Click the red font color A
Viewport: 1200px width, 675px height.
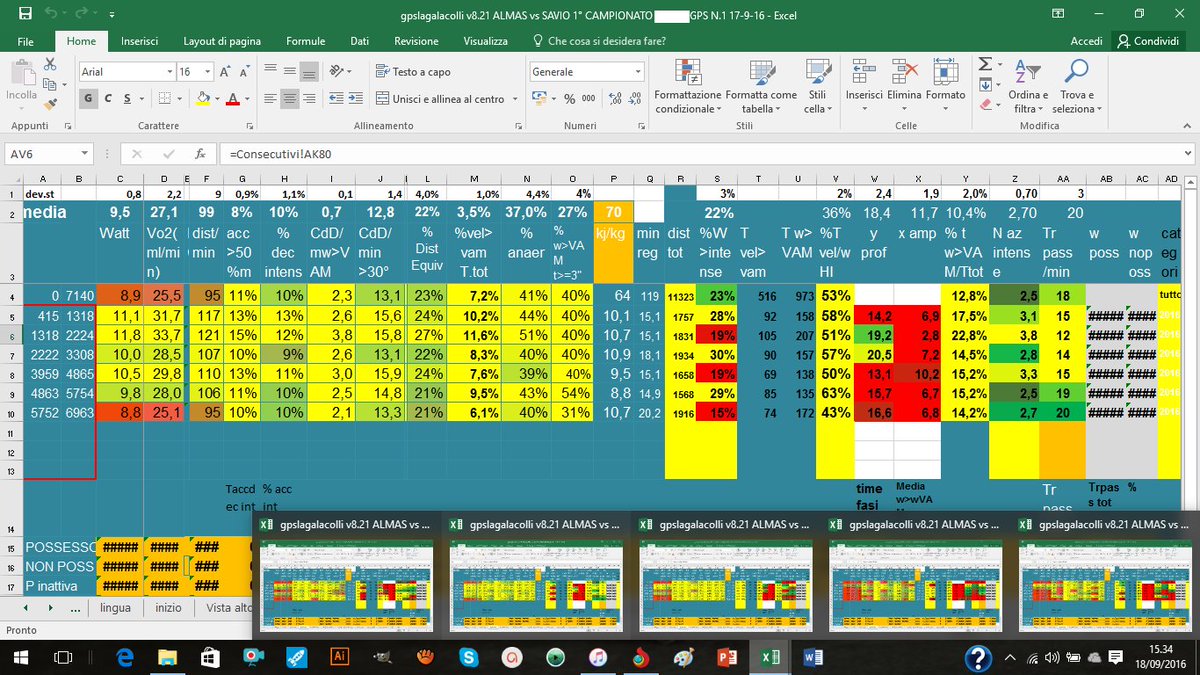coord(232,99)
